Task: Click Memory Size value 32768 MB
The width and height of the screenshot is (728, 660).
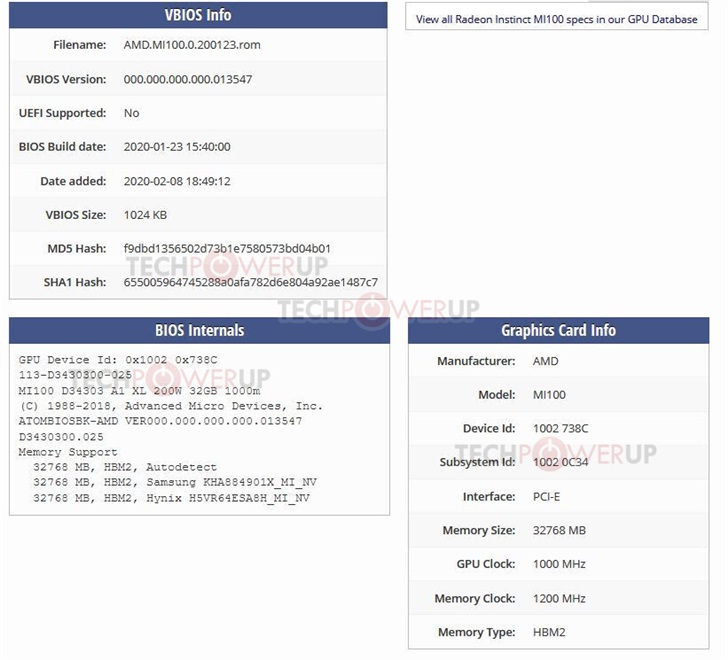Action: coord(559,531)
